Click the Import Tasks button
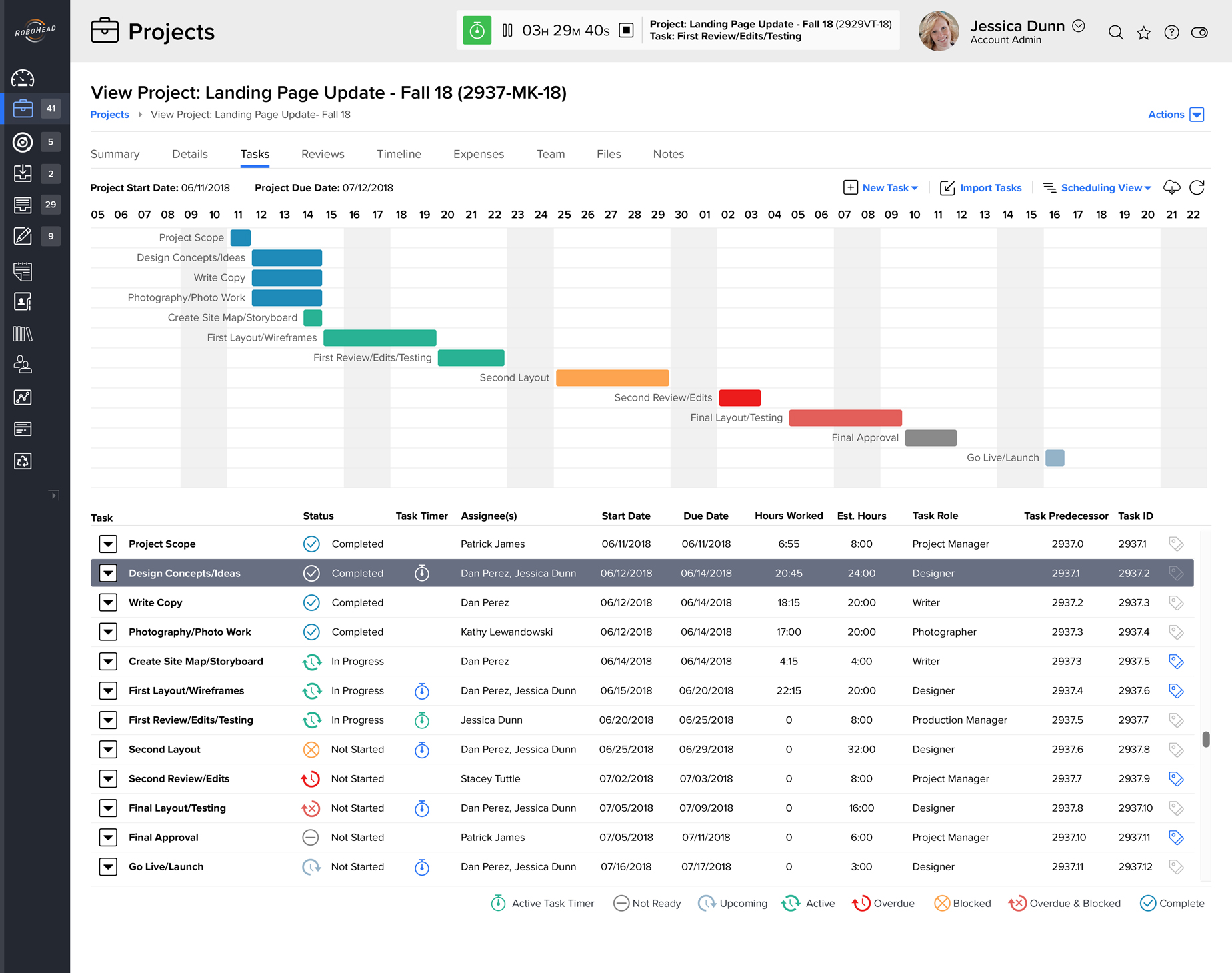This screenshot has height=973, width=1232. pos(981,188)
